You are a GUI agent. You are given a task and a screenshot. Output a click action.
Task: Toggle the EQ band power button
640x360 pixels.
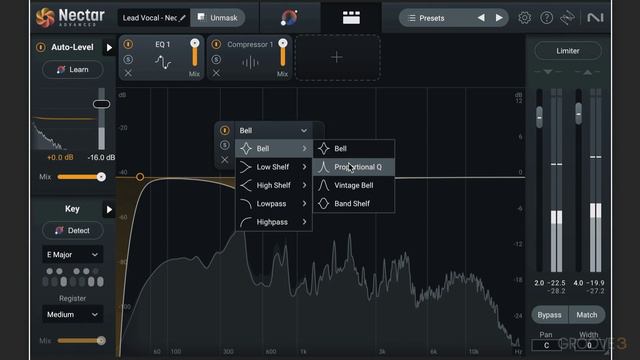[224, 130]
